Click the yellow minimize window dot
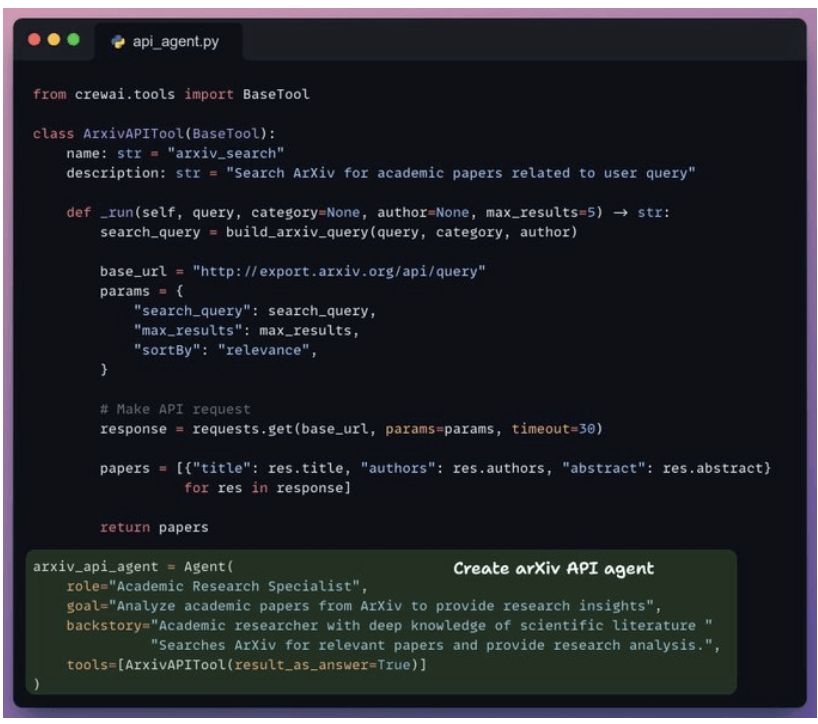Screen dimensions: 818x724 [x=53, y=42]
